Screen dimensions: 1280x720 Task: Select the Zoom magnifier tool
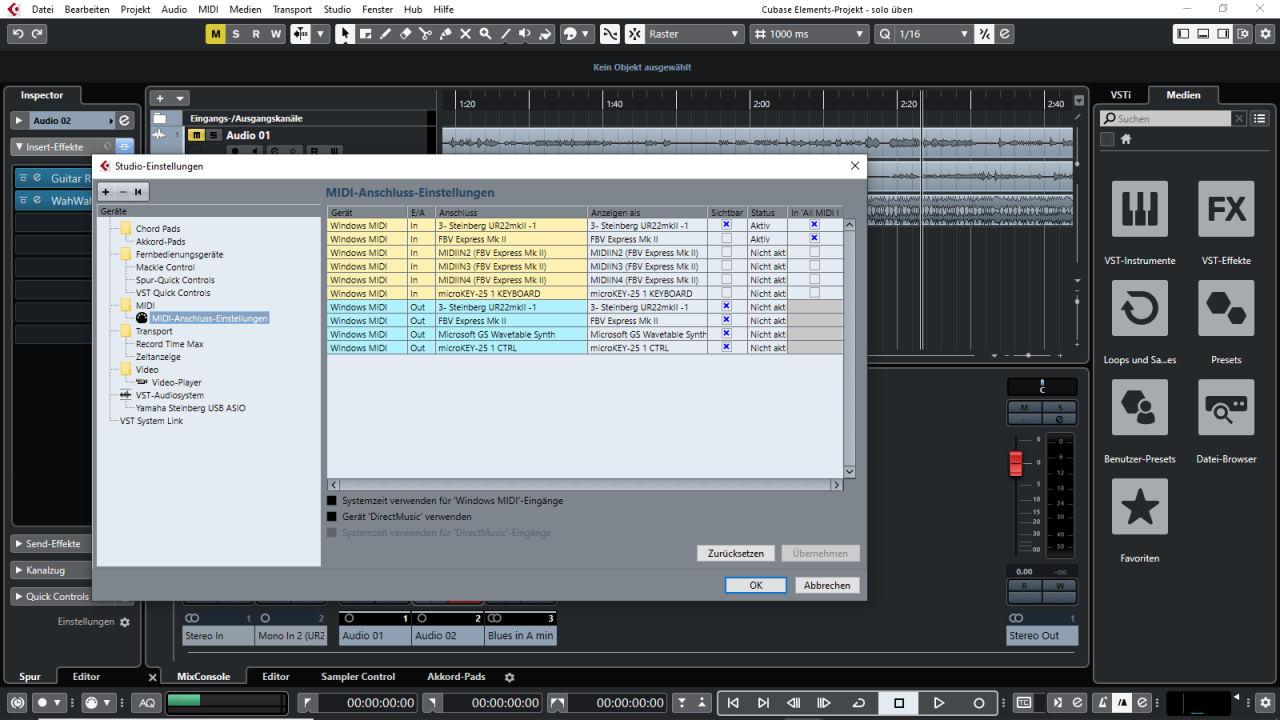click(x=485, y=34)
